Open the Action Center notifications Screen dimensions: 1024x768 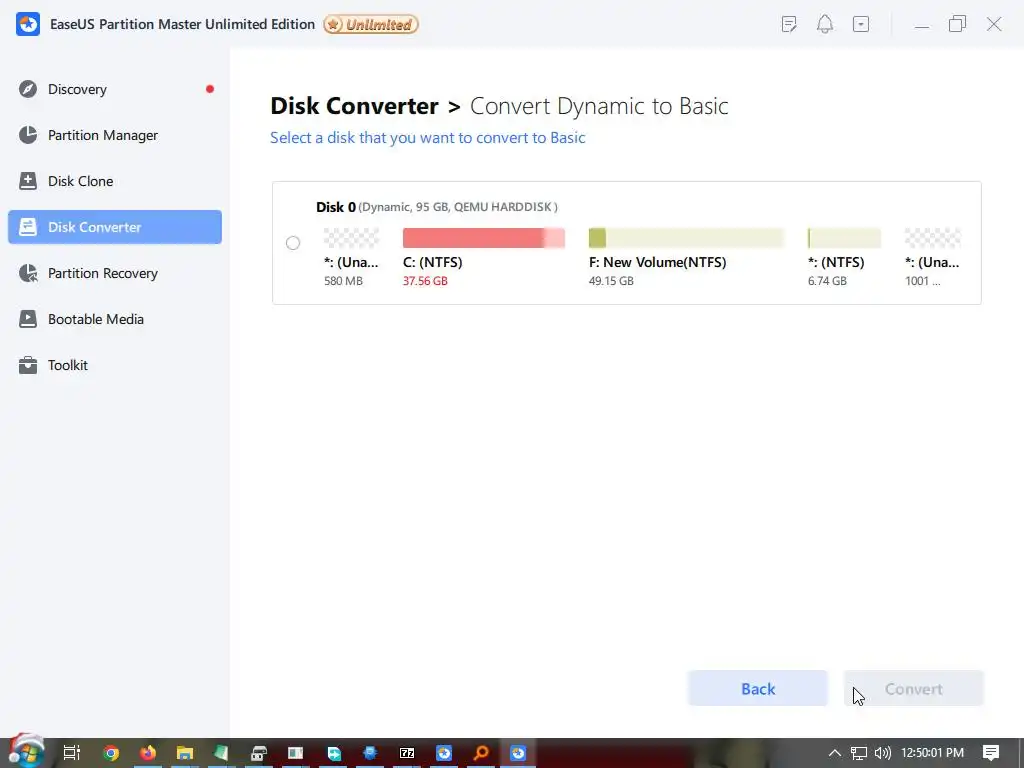coord(991,753)
